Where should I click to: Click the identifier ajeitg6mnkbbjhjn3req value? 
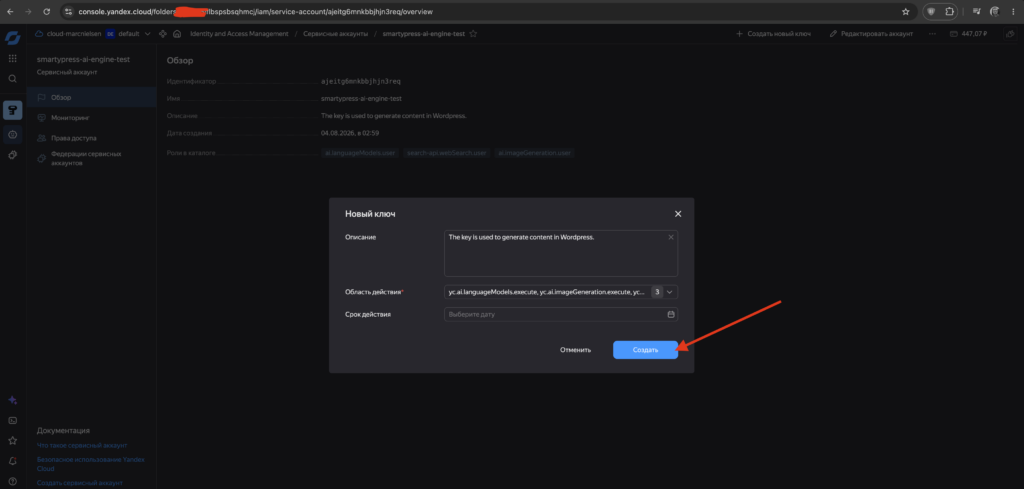[360, 82]
